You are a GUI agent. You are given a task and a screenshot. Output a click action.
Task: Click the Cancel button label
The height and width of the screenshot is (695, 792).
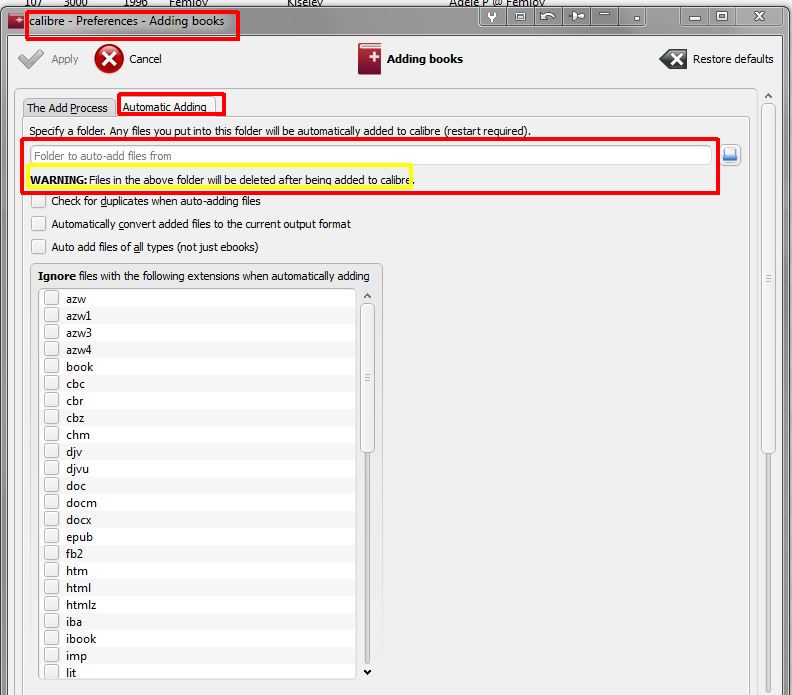tap(145, 59)
